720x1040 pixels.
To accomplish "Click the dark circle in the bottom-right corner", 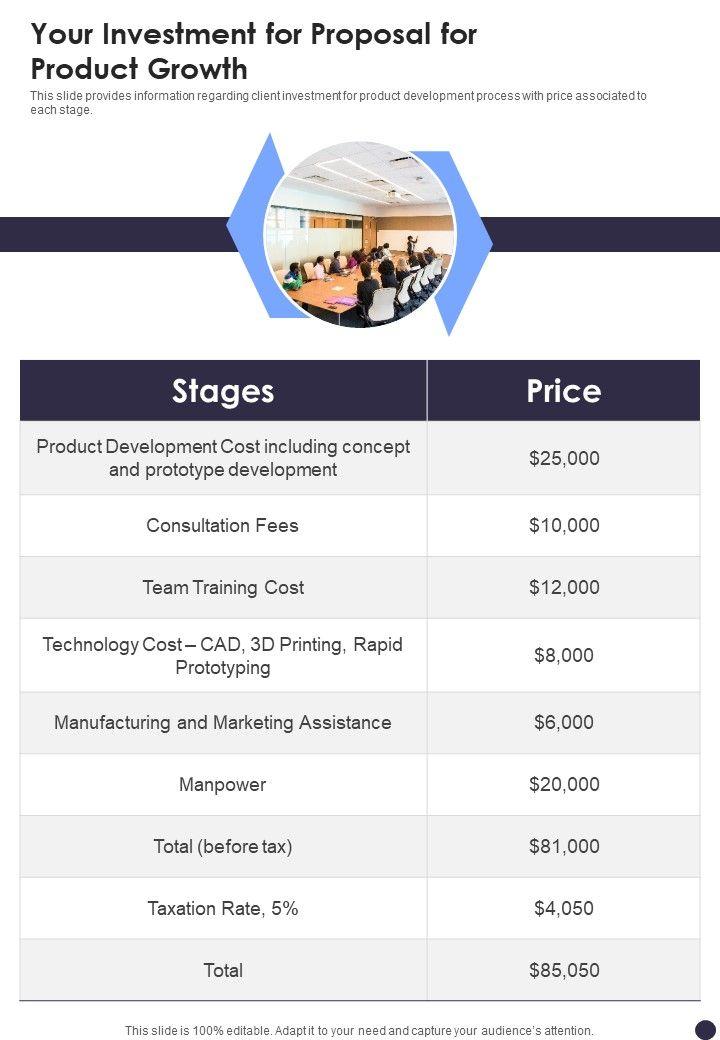I will [x=706, y=1029].
